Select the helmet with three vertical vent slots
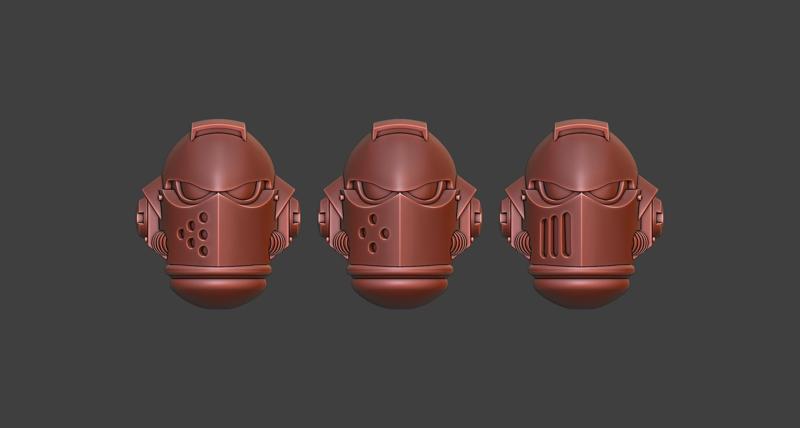The image size is (800, 428). pyautogui.click(x=582, y=214)
